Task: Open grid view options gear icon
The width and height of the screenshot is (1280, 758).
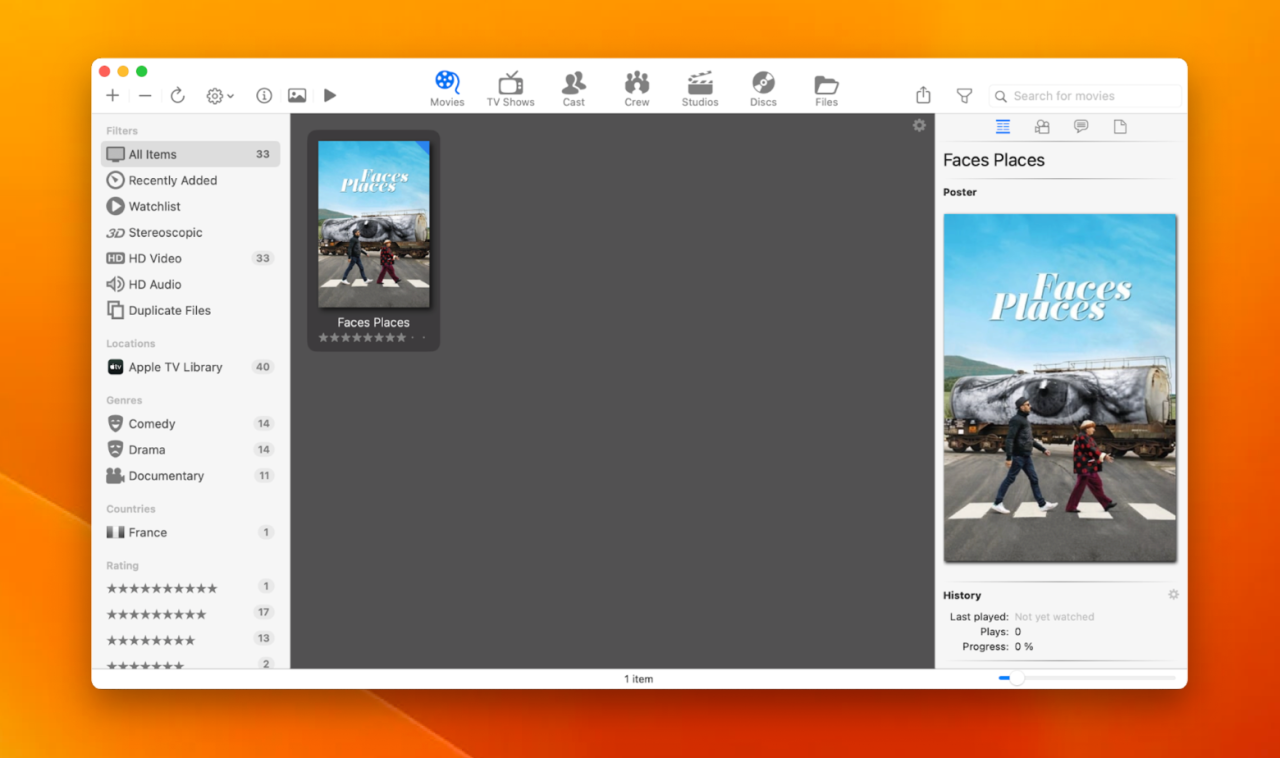Action: click(919, 125)
